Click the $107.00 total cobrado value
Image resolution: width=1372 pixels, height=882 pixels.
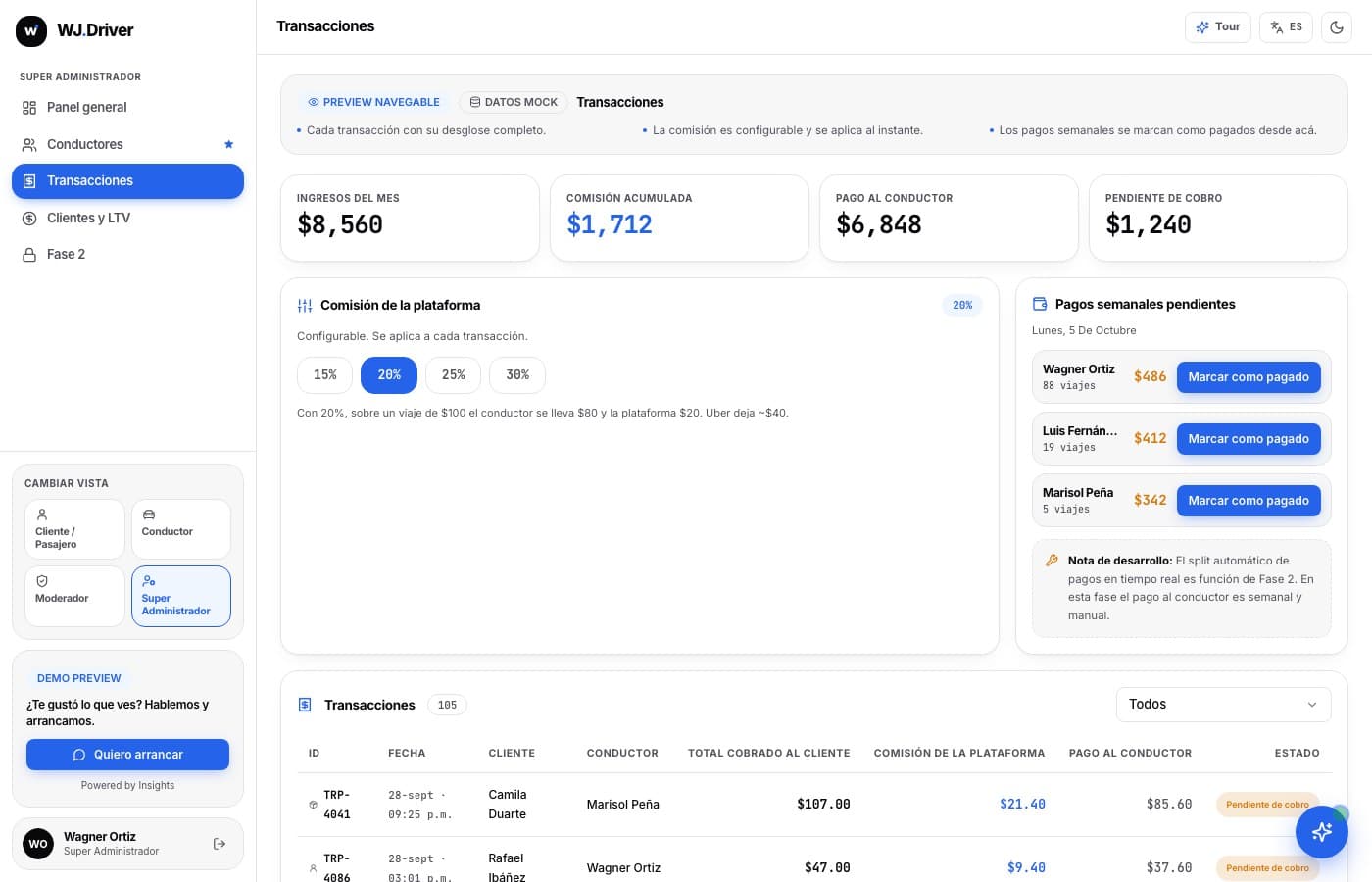(823, 805)
